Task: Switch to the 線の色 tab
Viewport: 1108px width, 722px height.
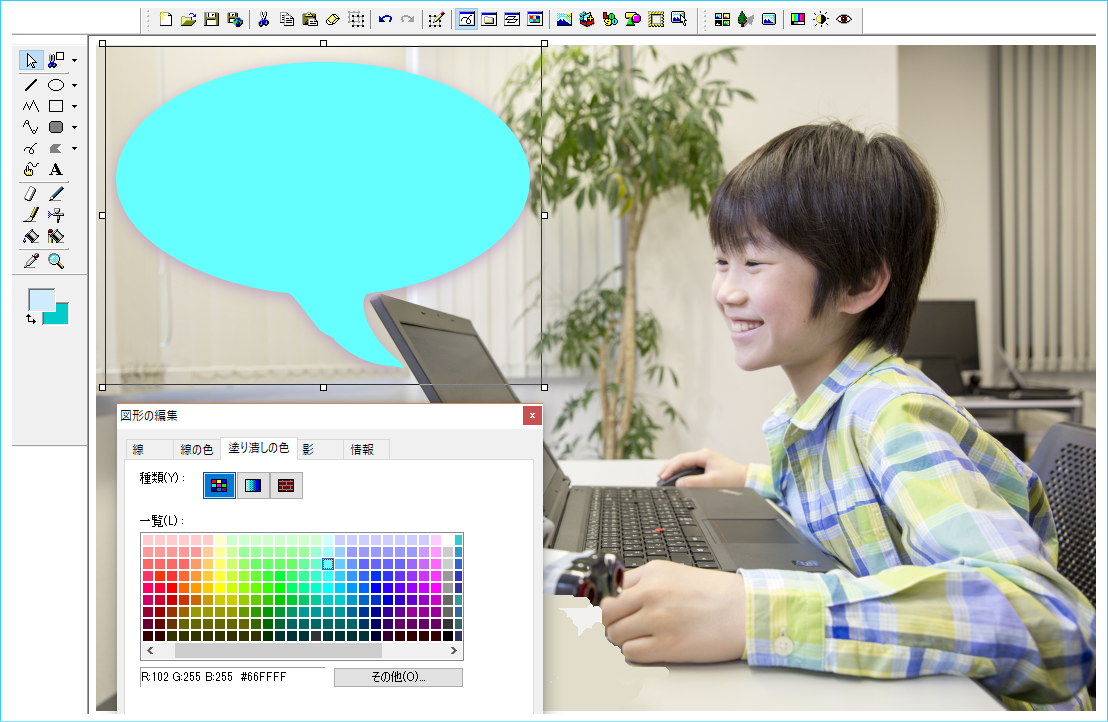Action: click(195, 449)
